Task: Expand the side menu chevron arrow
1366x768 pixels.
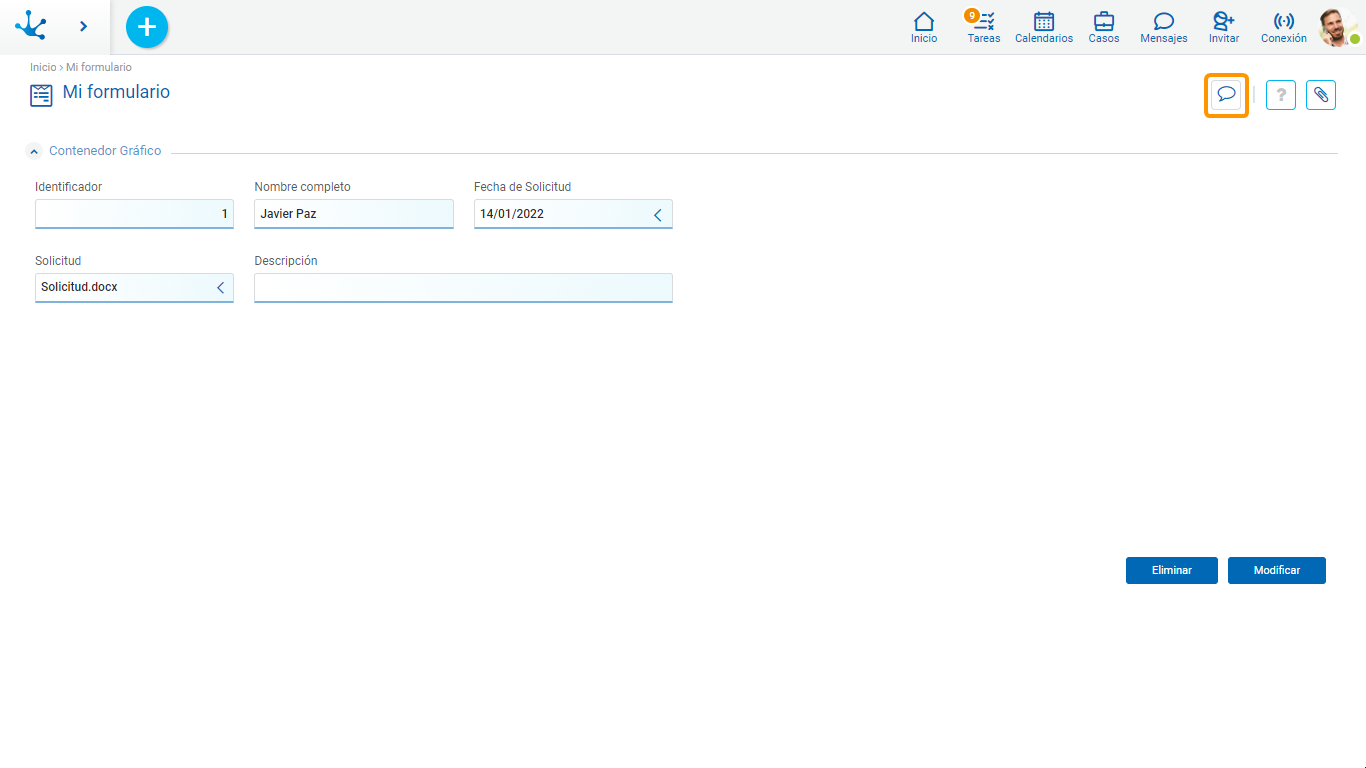Action: click(x=84, y=26)
